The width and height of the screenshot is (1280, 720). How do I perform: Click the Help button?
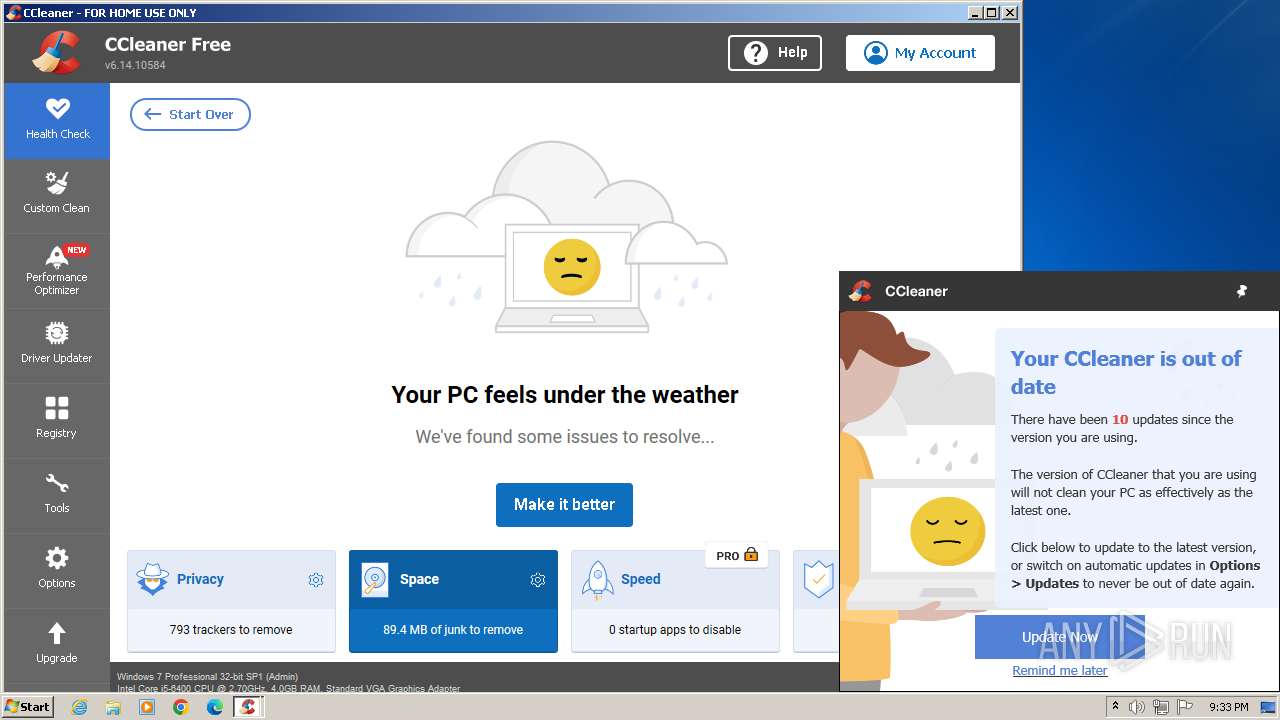point(775,53)
